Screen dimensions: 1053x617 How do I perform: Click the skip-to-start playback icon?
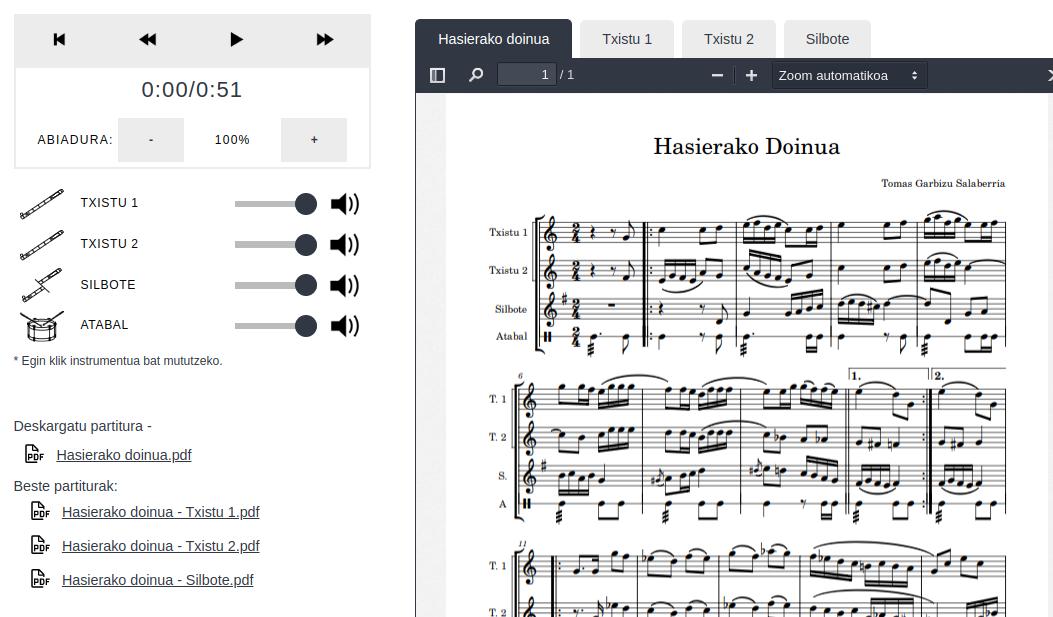pos(59,40)
